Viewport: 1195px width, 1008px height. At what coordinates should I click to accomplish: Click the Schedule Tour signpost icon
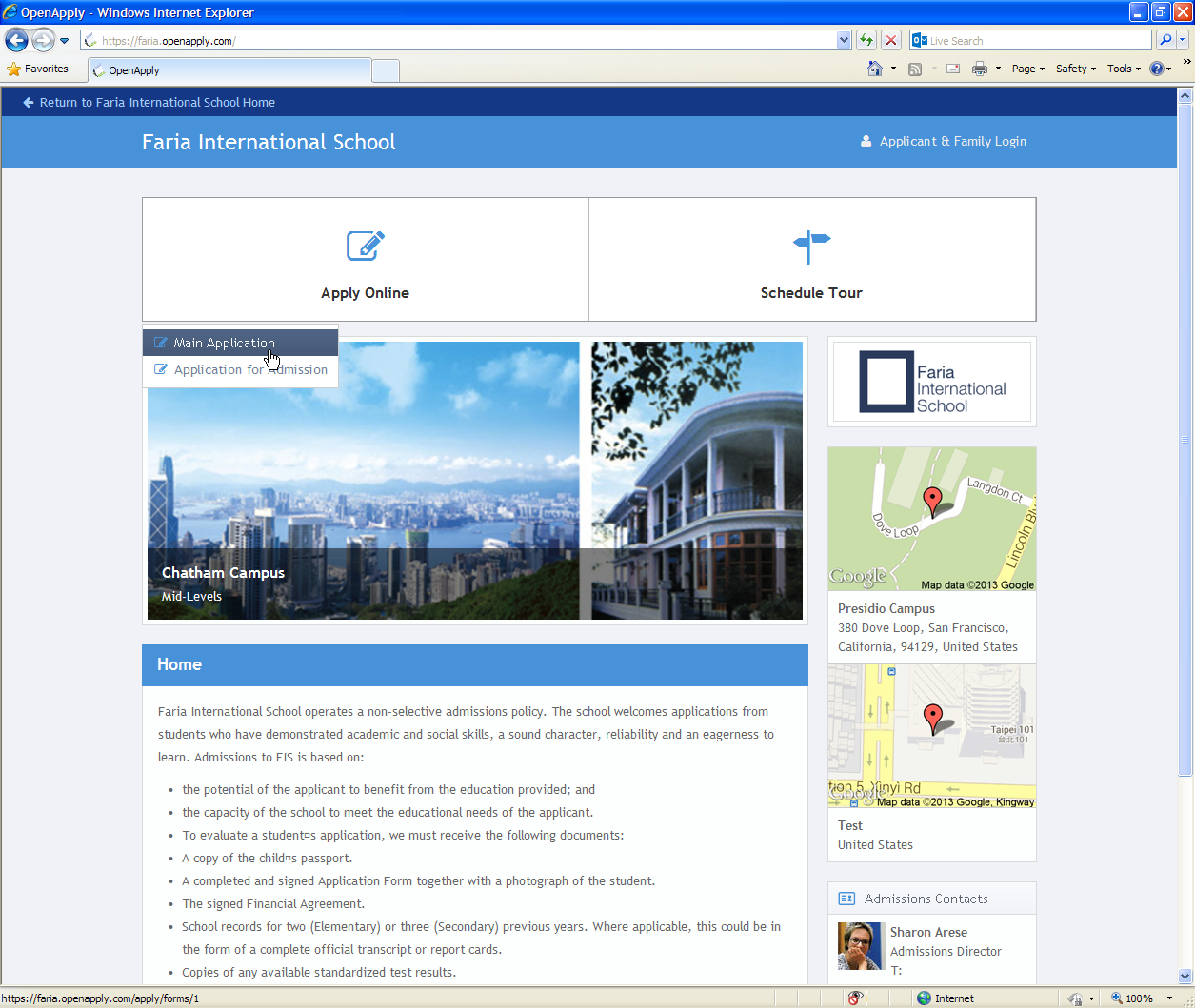pyautogui.click(x=811, y=246)
